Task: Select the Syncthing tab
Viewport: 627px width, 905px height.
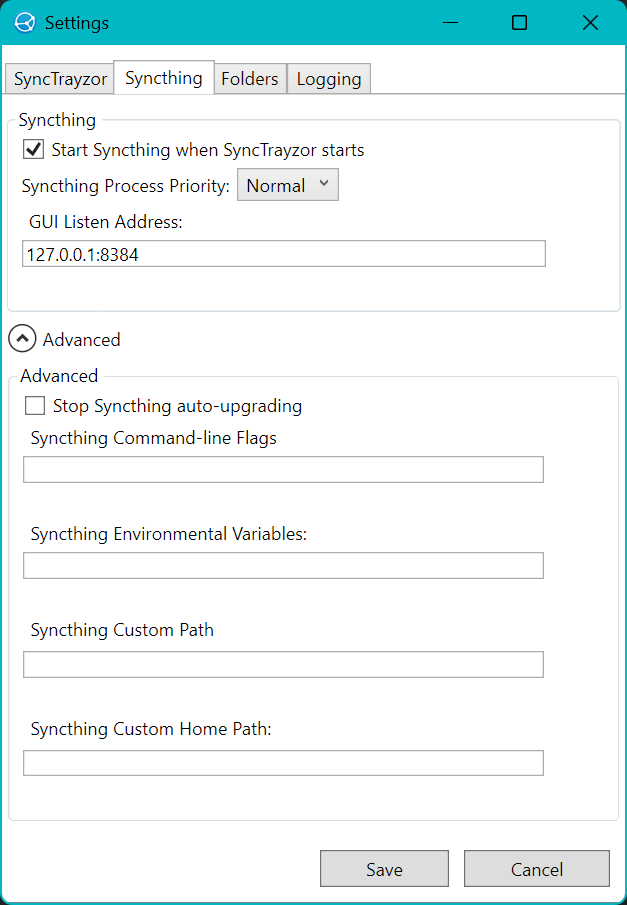Action: click(x=164, y=78)
